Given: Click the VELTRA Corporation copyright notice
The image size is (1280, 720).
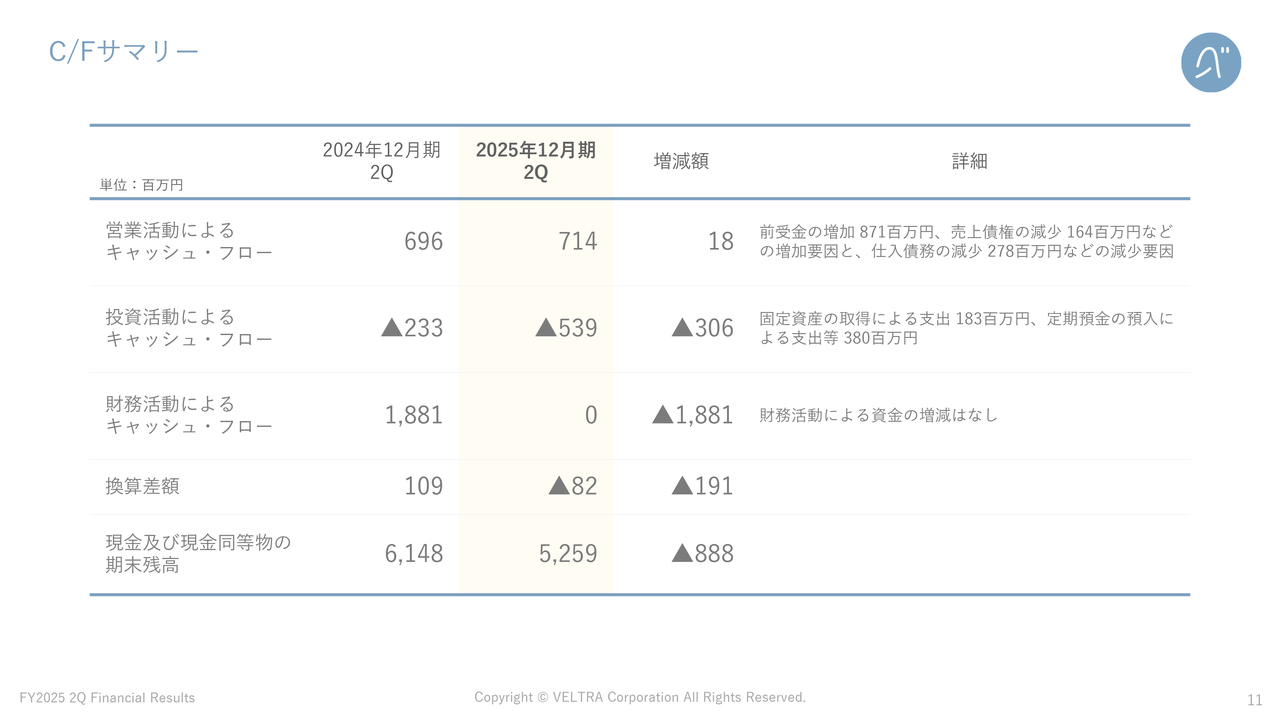Looking at the screenshot, I should (x=640, y=697).
